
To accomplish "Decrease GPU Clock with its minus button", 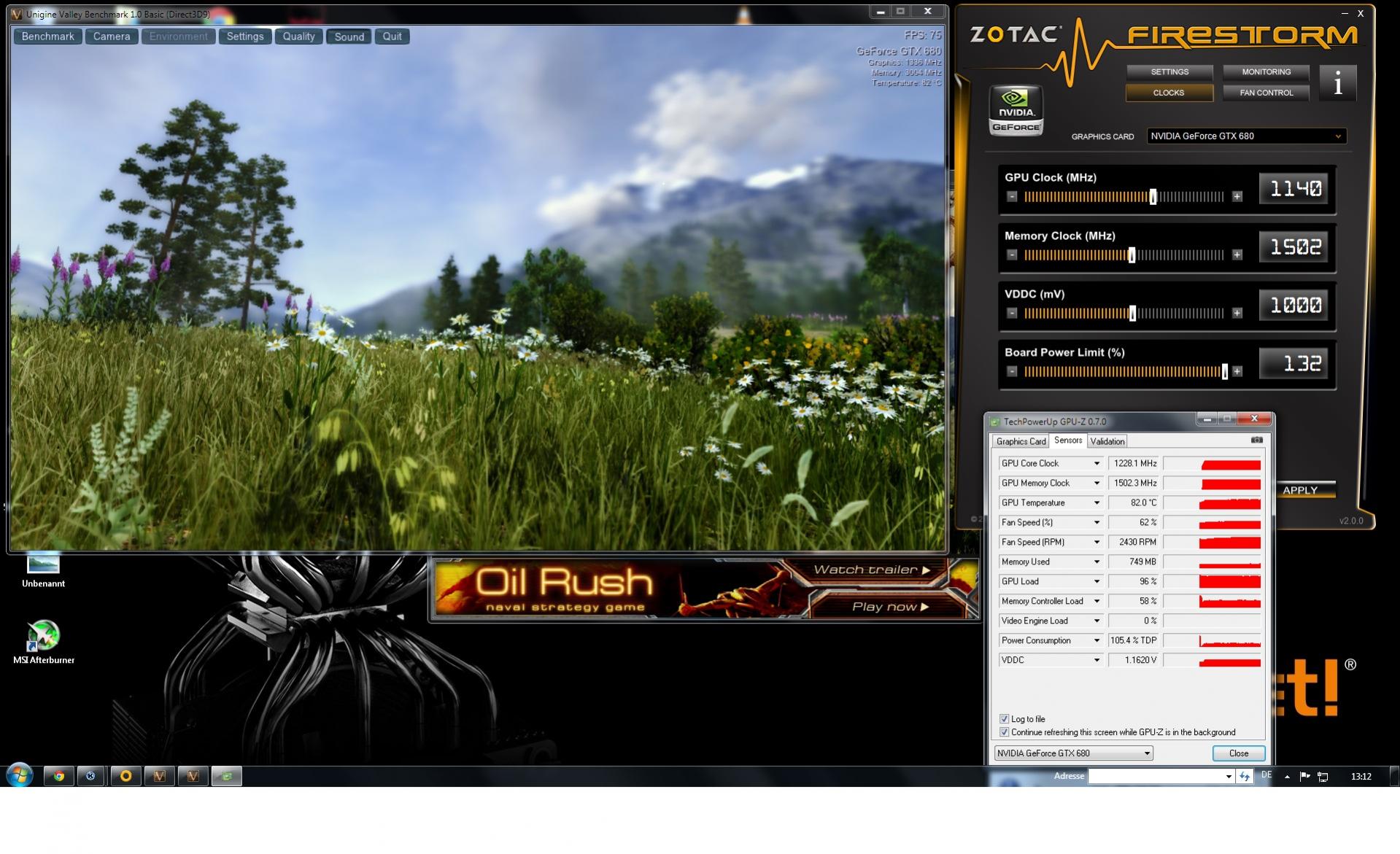I will pos(1012,197).
